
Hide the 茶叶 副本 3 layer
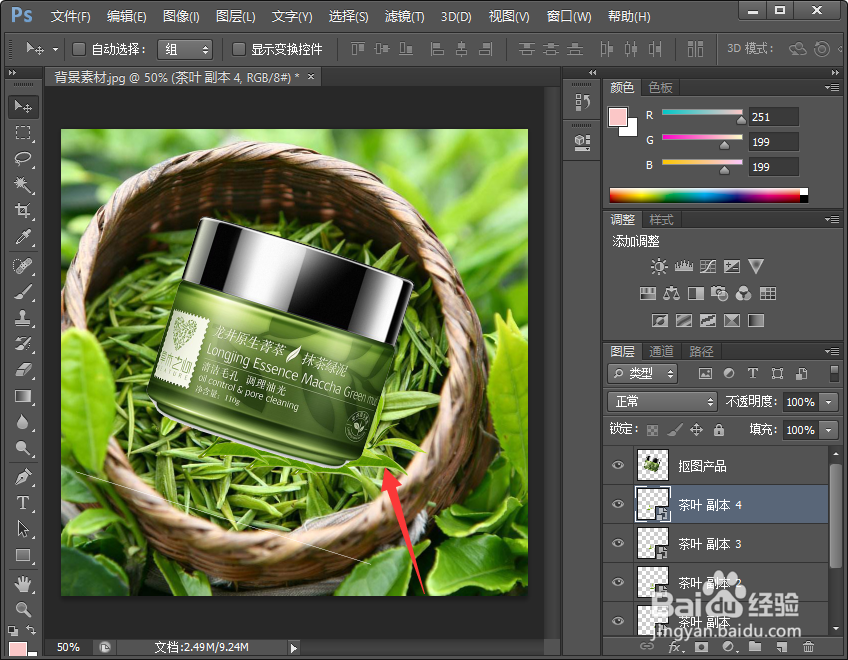tap(618, 543)
